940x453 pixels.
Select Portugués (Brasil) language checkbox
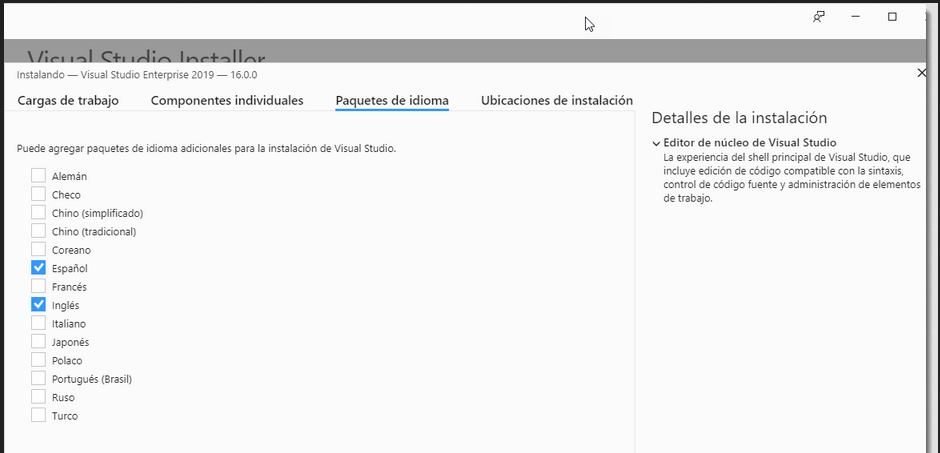[x=38, y=379]
